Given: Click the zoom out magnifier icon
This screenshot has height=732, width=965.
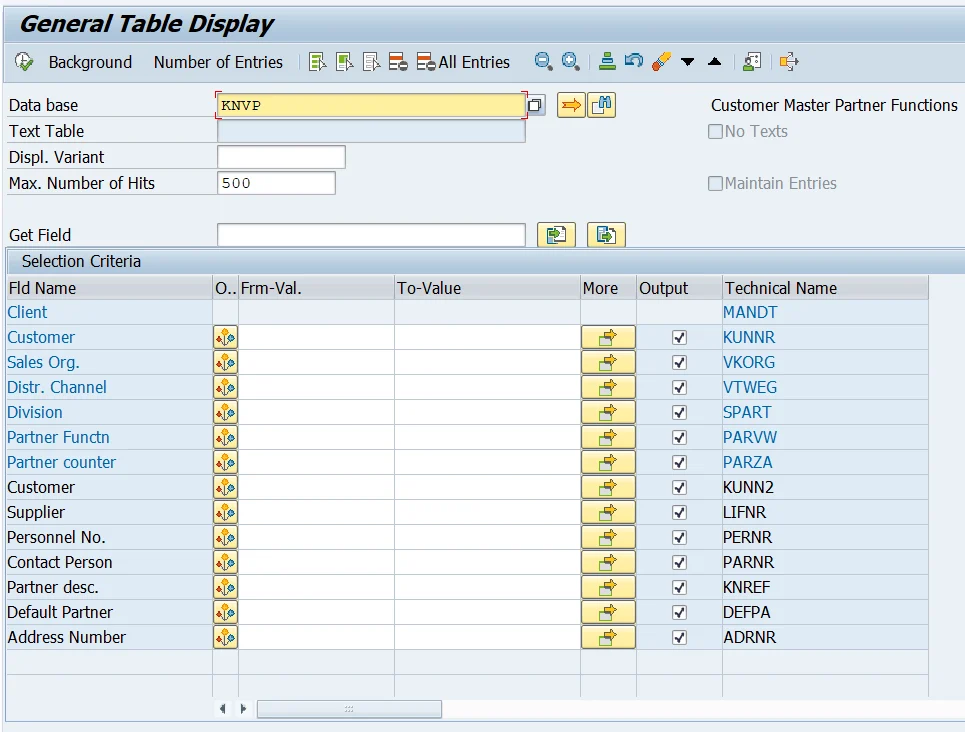Looking at the screenshot, I should [x=543, y=62].
